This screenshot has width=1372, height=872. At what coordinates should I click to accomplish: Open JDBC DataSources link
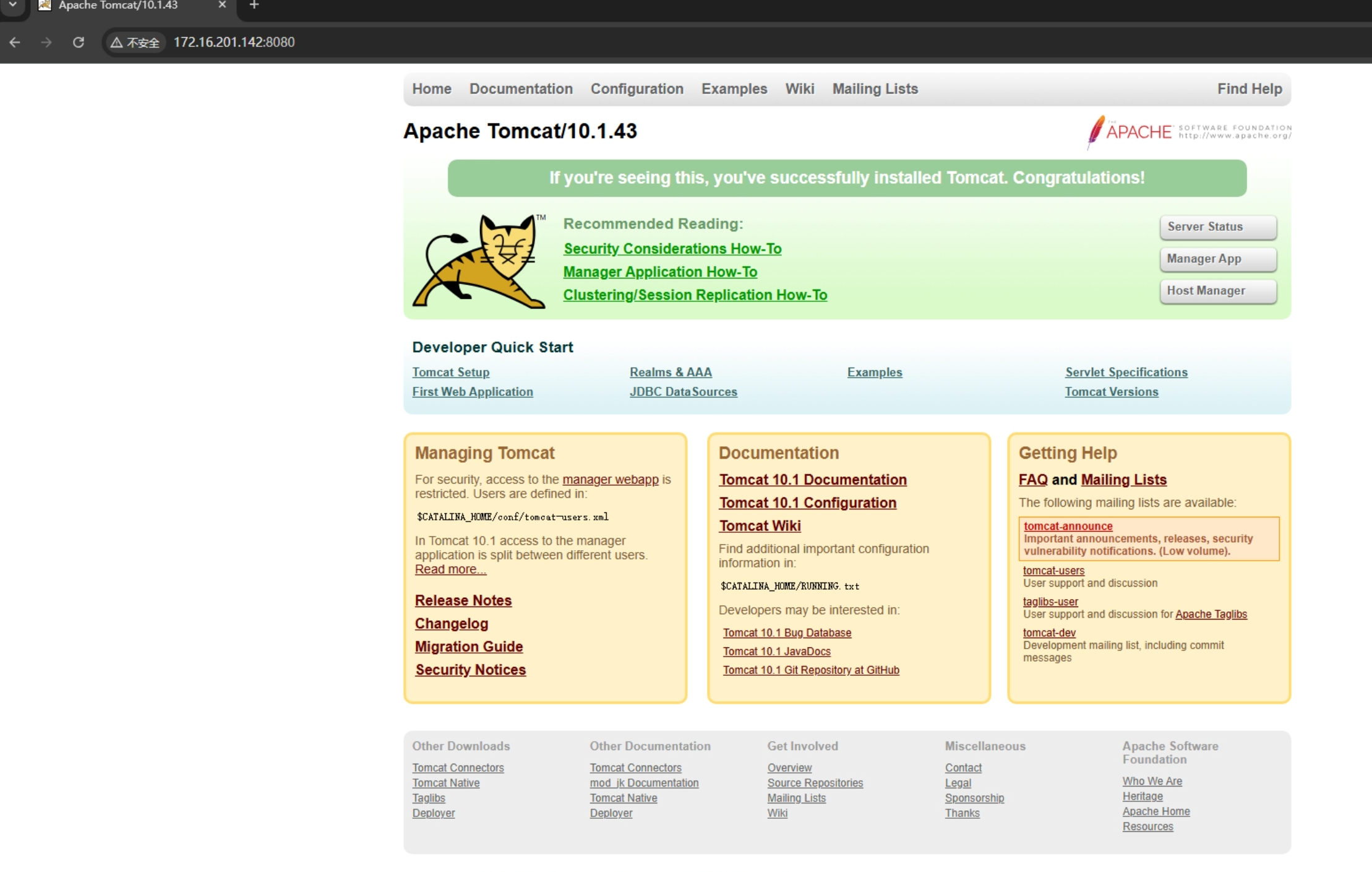(684, 392)
